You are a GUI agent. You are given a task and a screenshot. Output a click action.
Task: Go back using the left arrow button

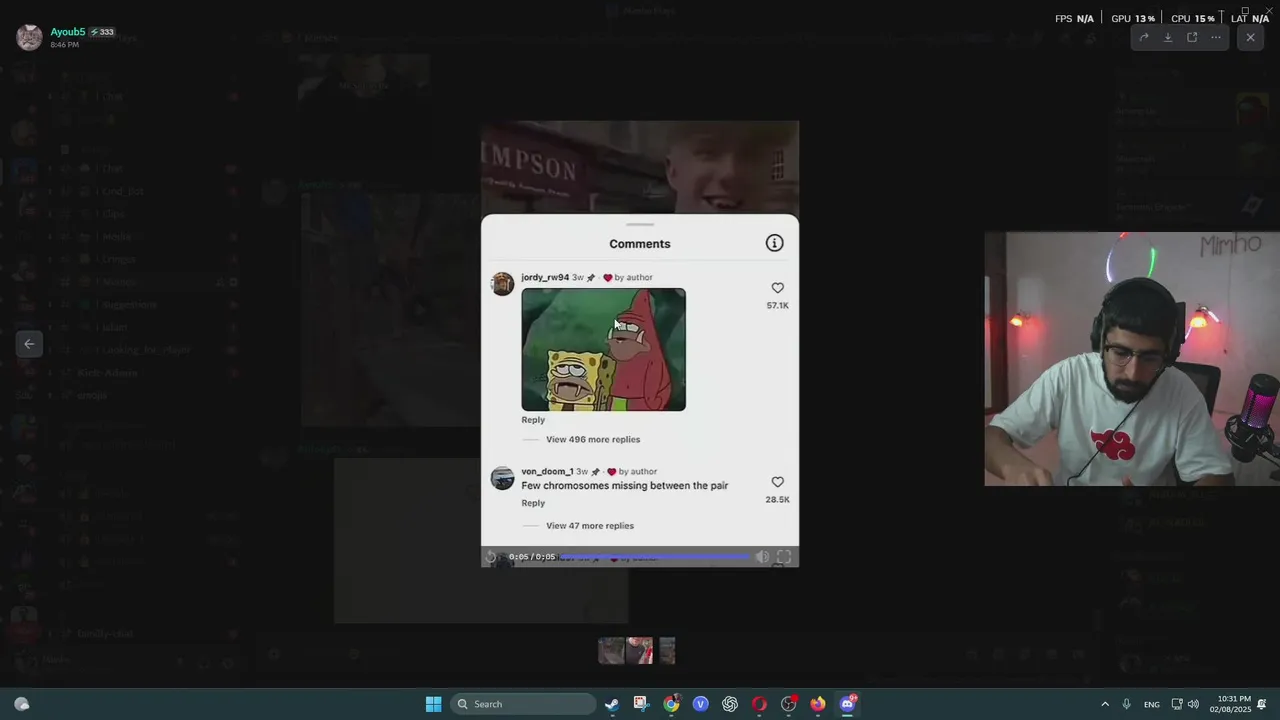[29, 344]
